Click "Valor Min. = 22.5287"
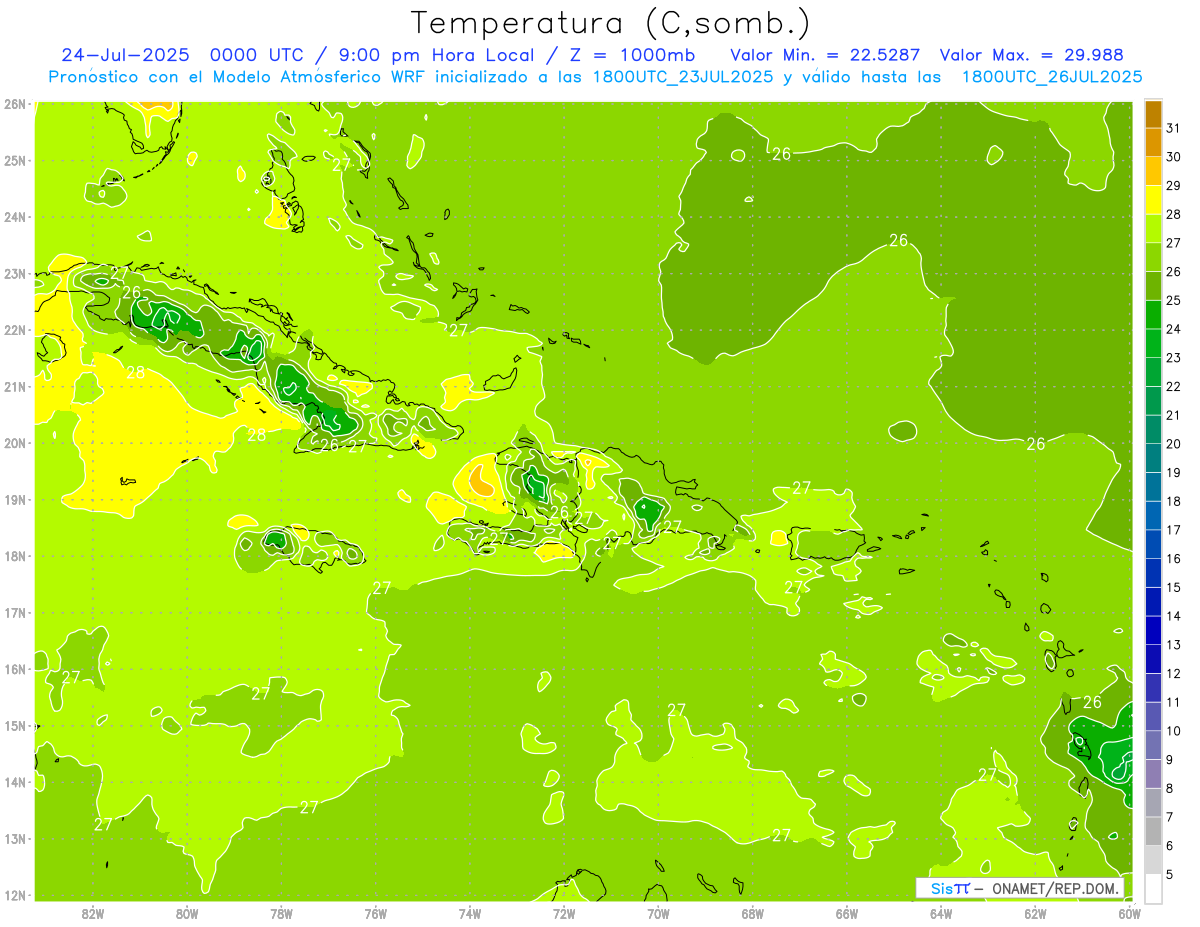The height and width of the screenshot is (927, 1200). [x=825, y=55]
